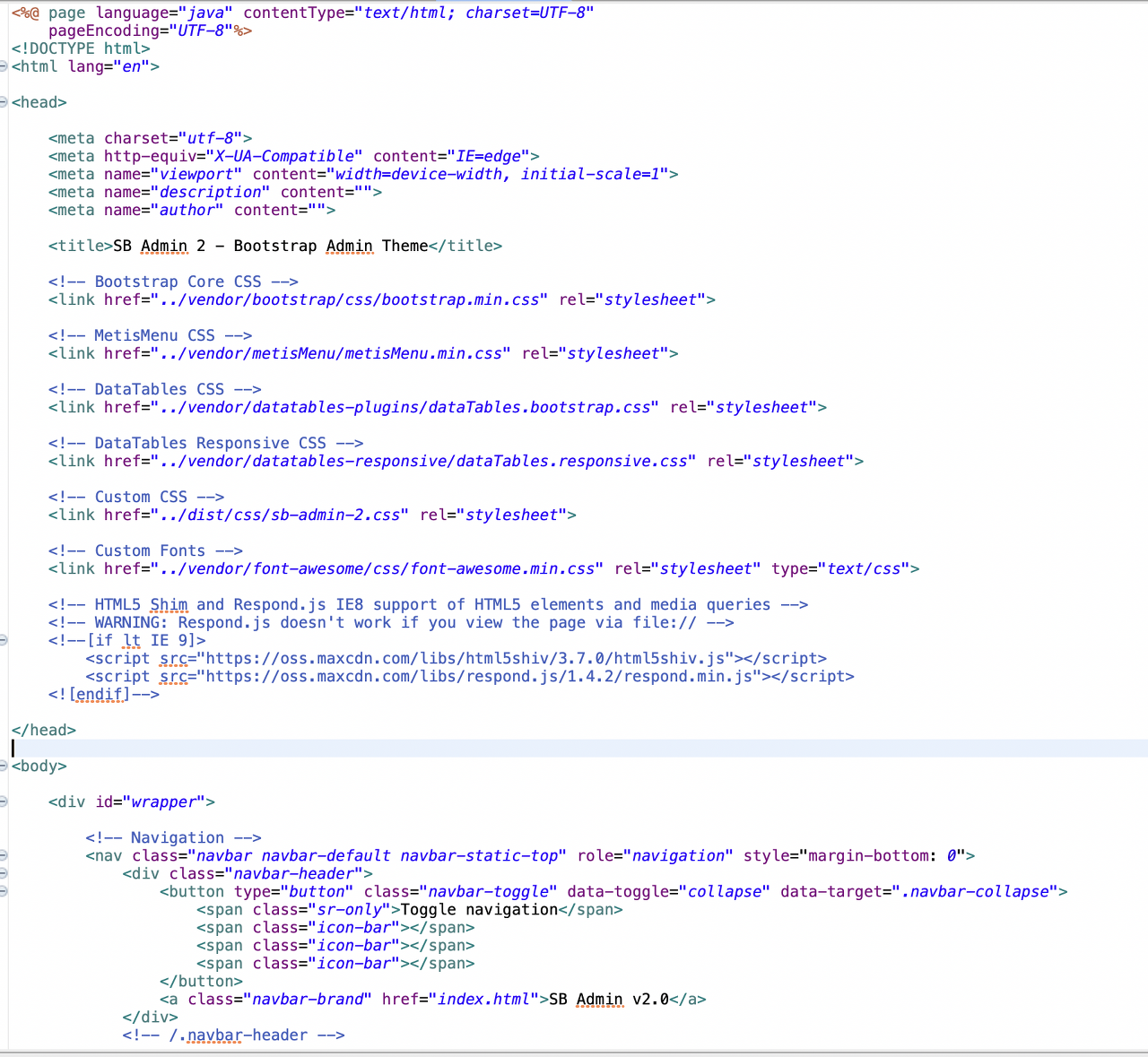Click the <![endif]--> line
Screen dimensions: 1148x1057
[104, 694]
